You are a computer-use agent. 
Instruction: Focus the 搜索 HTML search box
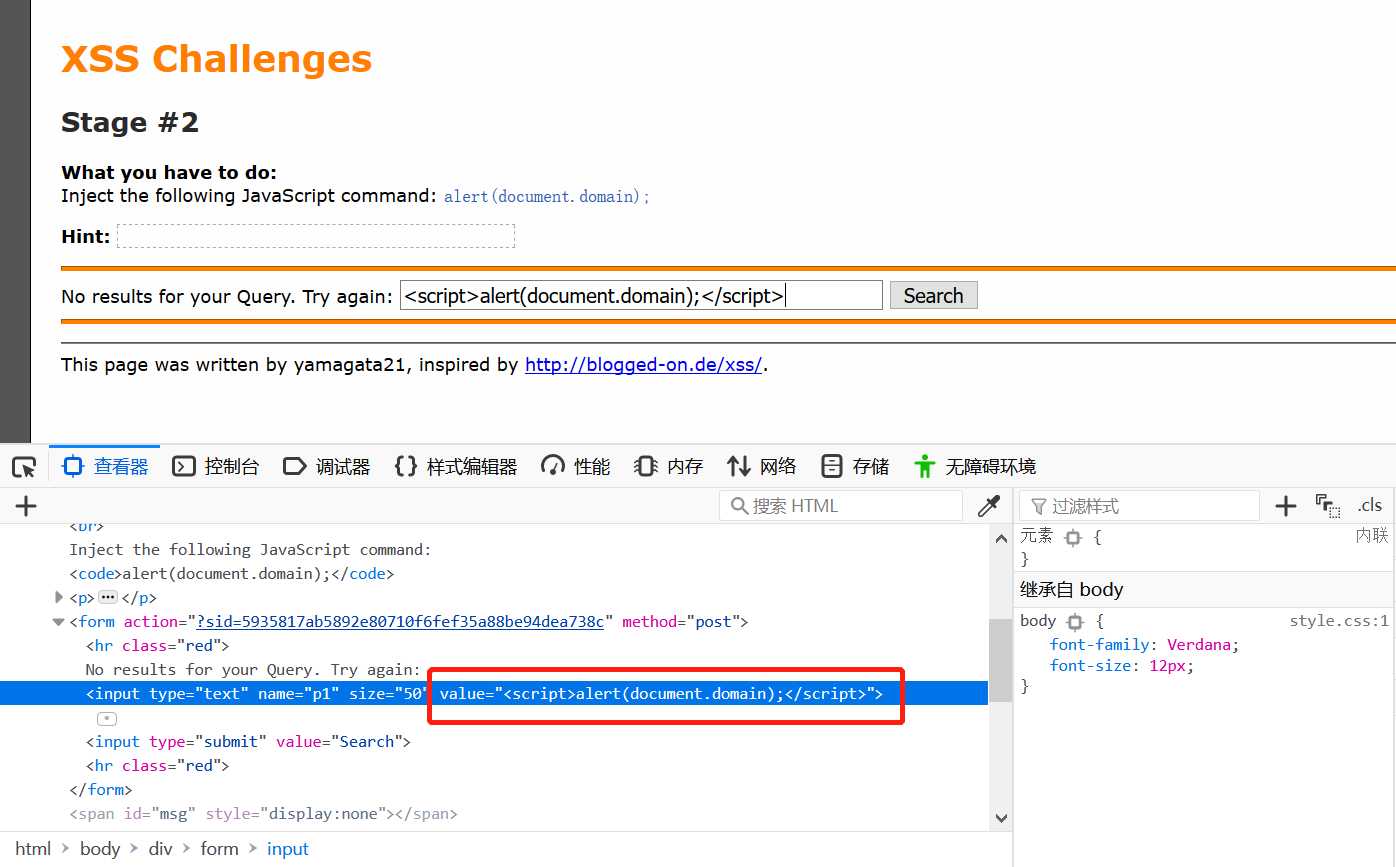click(840, 506)
